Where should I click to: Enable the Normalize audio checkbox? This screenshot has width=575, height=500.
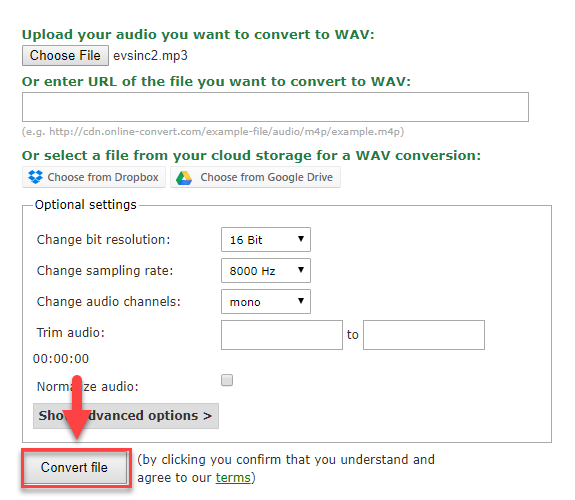(x=227, y=380)
